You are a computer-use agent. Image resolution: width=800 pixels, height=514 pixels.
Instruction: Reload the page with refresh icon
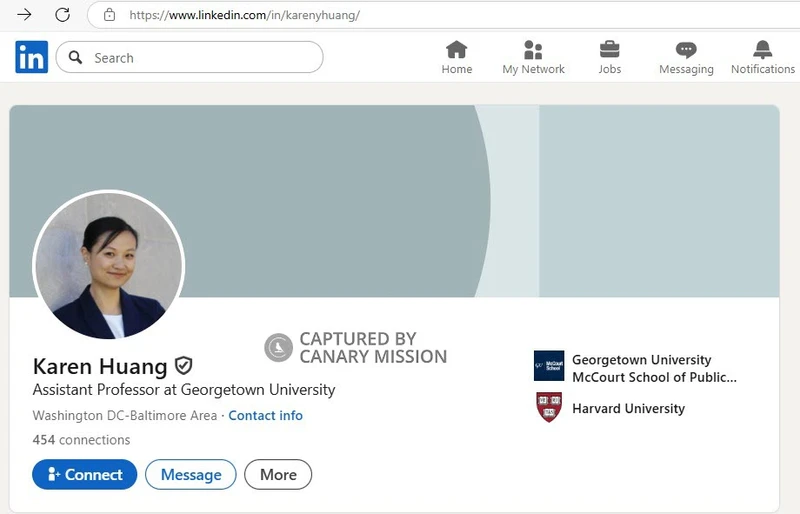click(62, 14)
